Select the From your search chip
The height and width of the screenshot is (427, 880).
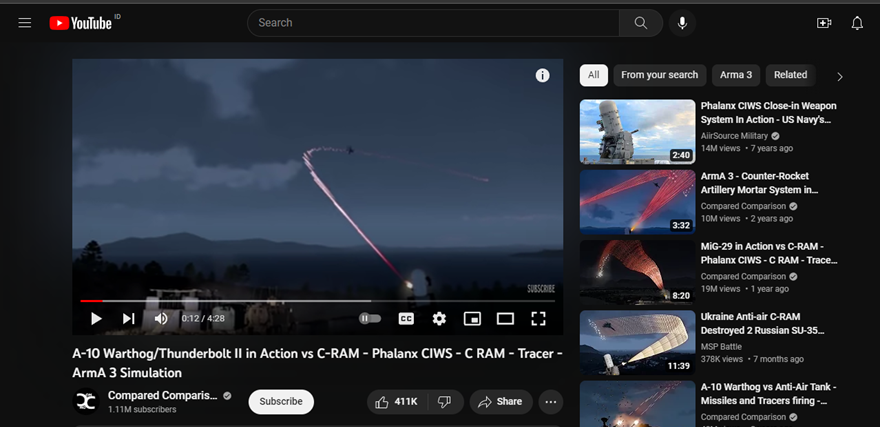tap(659, 75)
